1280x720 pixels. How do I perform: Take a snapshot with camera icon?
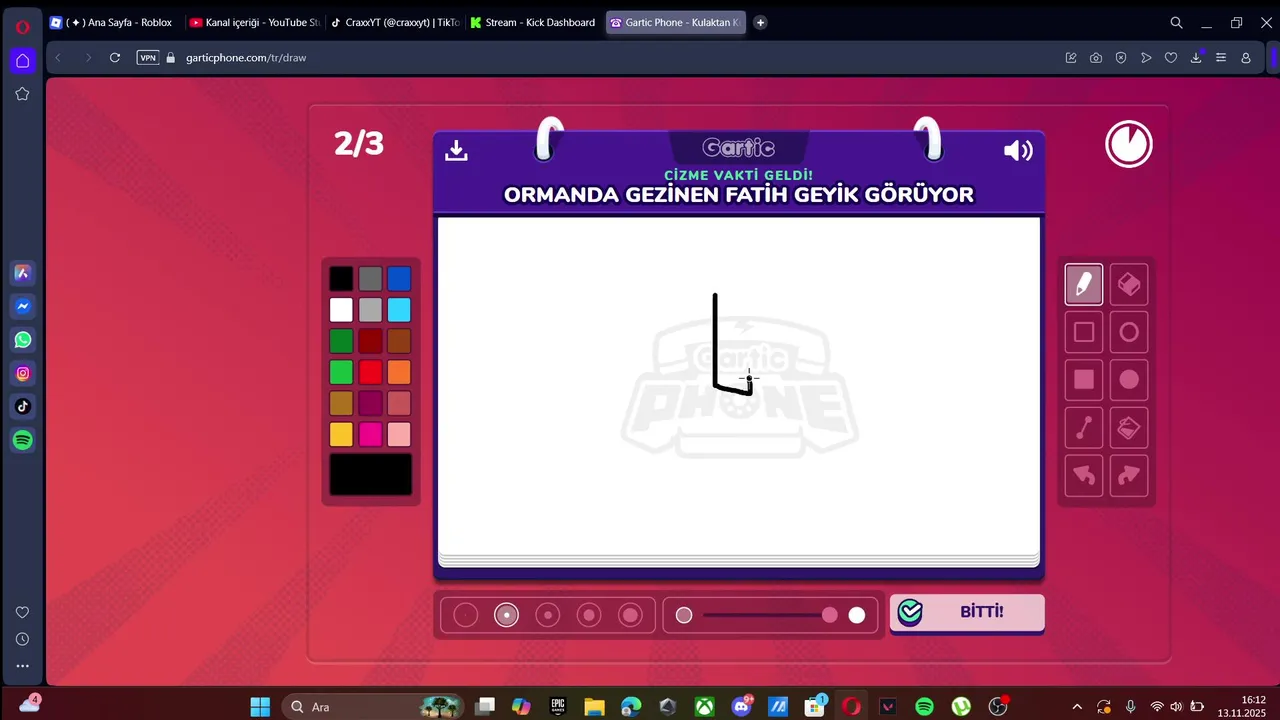click(x=1096, y=58)
